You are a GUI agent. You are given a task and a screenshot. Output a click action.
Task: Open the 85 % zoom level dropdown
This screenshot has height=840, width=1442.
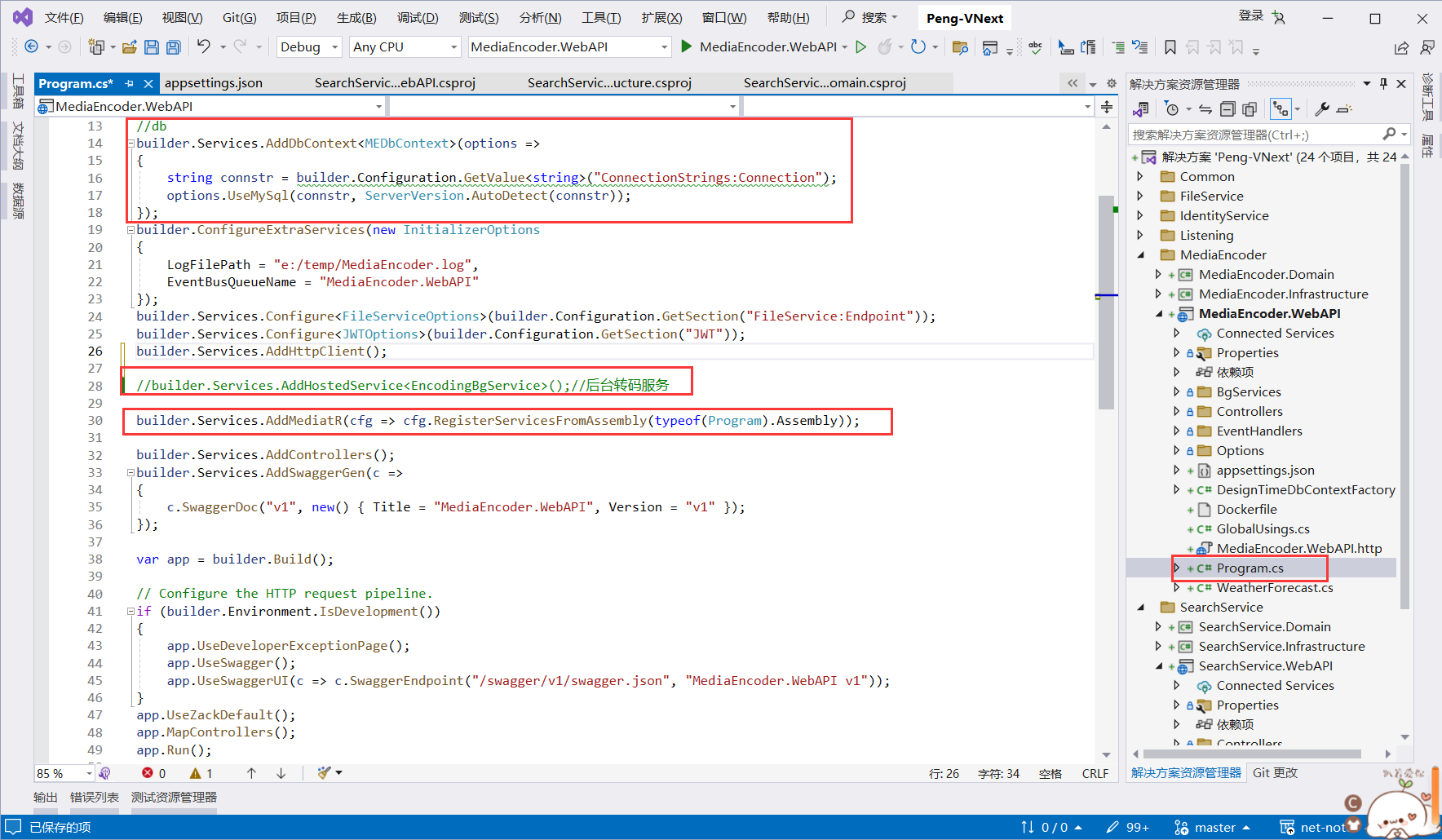point(64,773)
